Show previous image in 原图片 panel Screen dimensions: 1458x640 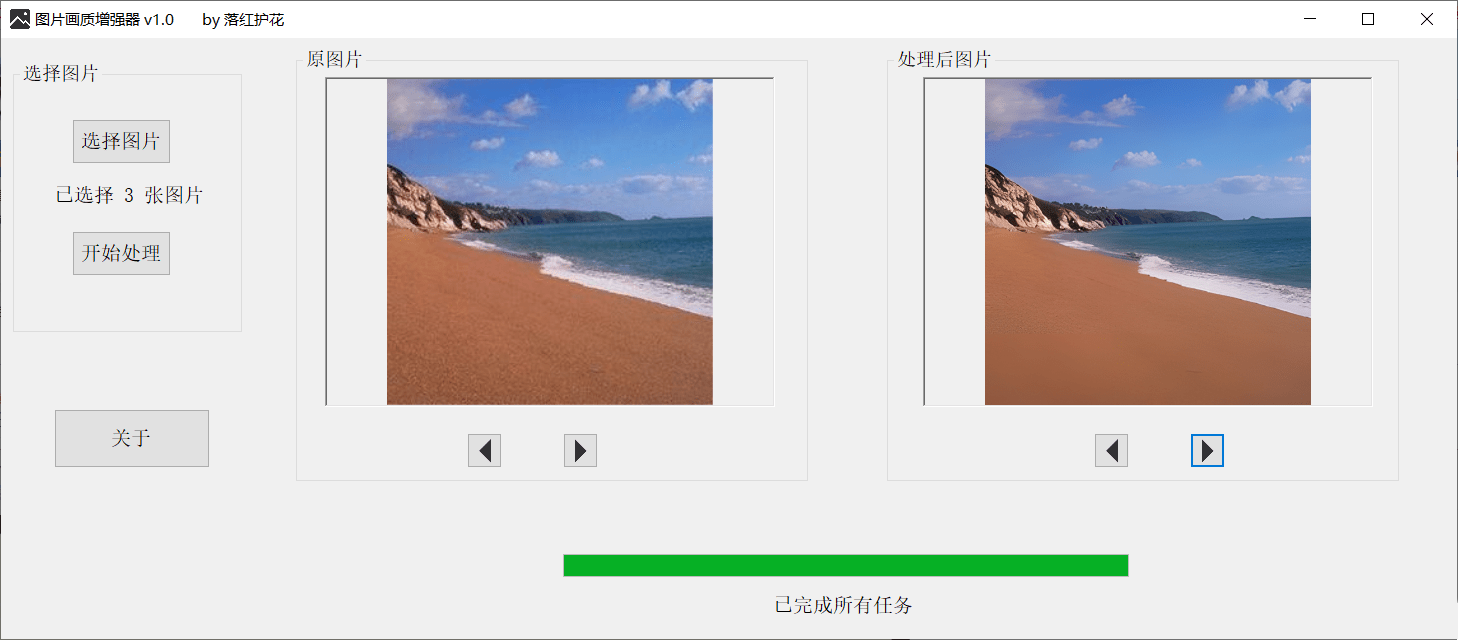coord(484,451)
